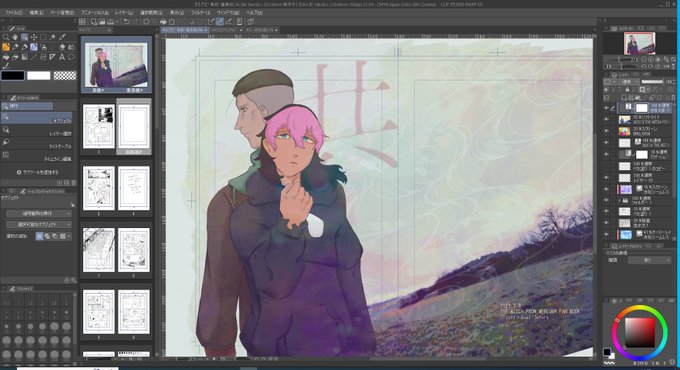The height and width of the screenshot is (370, 680).
Task: Select the Correct line tool
Action: click(6, 66)
